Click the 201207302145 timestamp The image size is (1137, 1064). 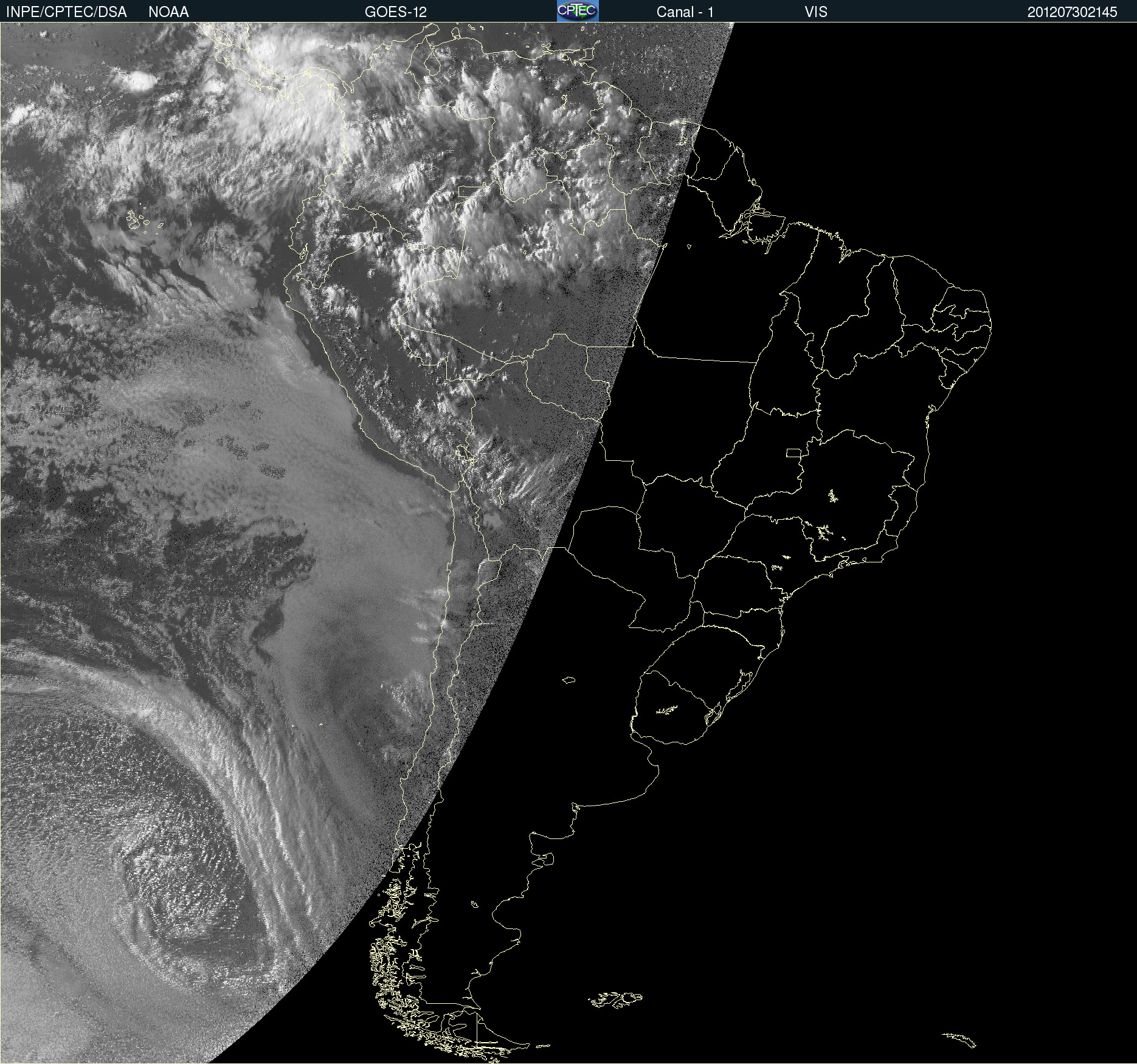(x=1073, y=12)
